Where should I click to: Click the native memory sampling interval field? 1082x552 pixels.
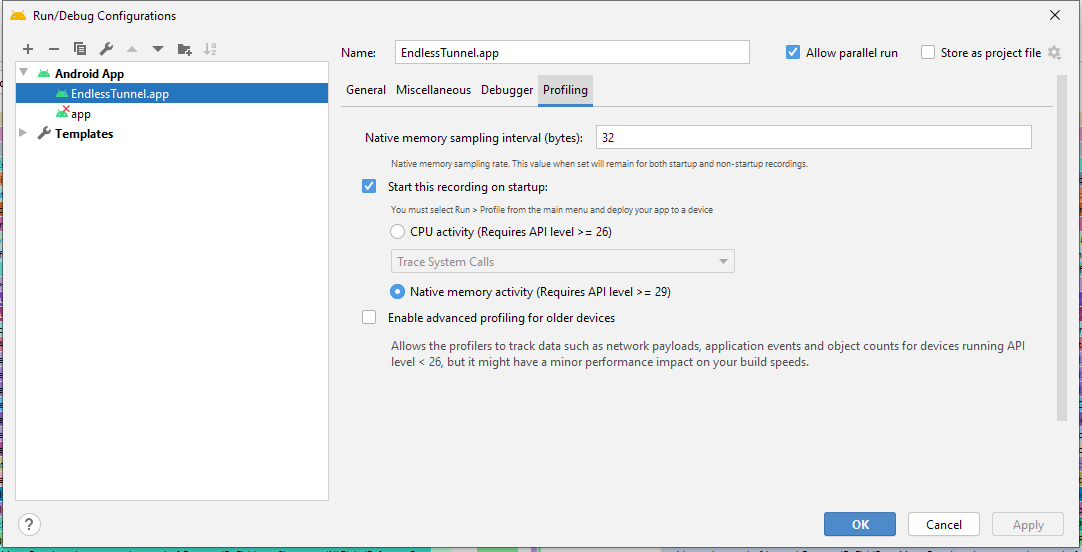(x=814, y=137)
